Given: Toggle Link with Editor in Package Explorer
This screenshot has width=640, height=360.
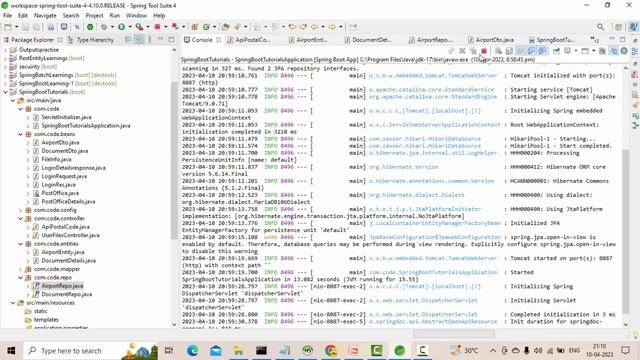Looking at the screenshot, I should click(140, 40).
